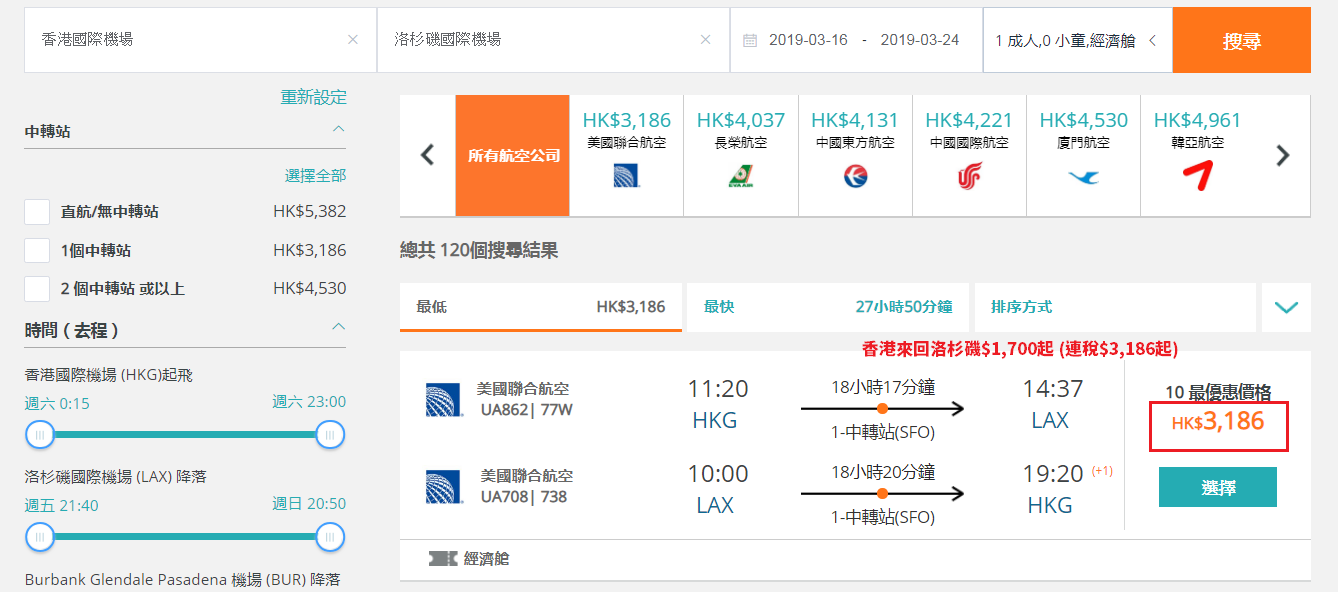Click the 19:20 HKG arrival time
1338x592 pixels.
pos(1052,473)
